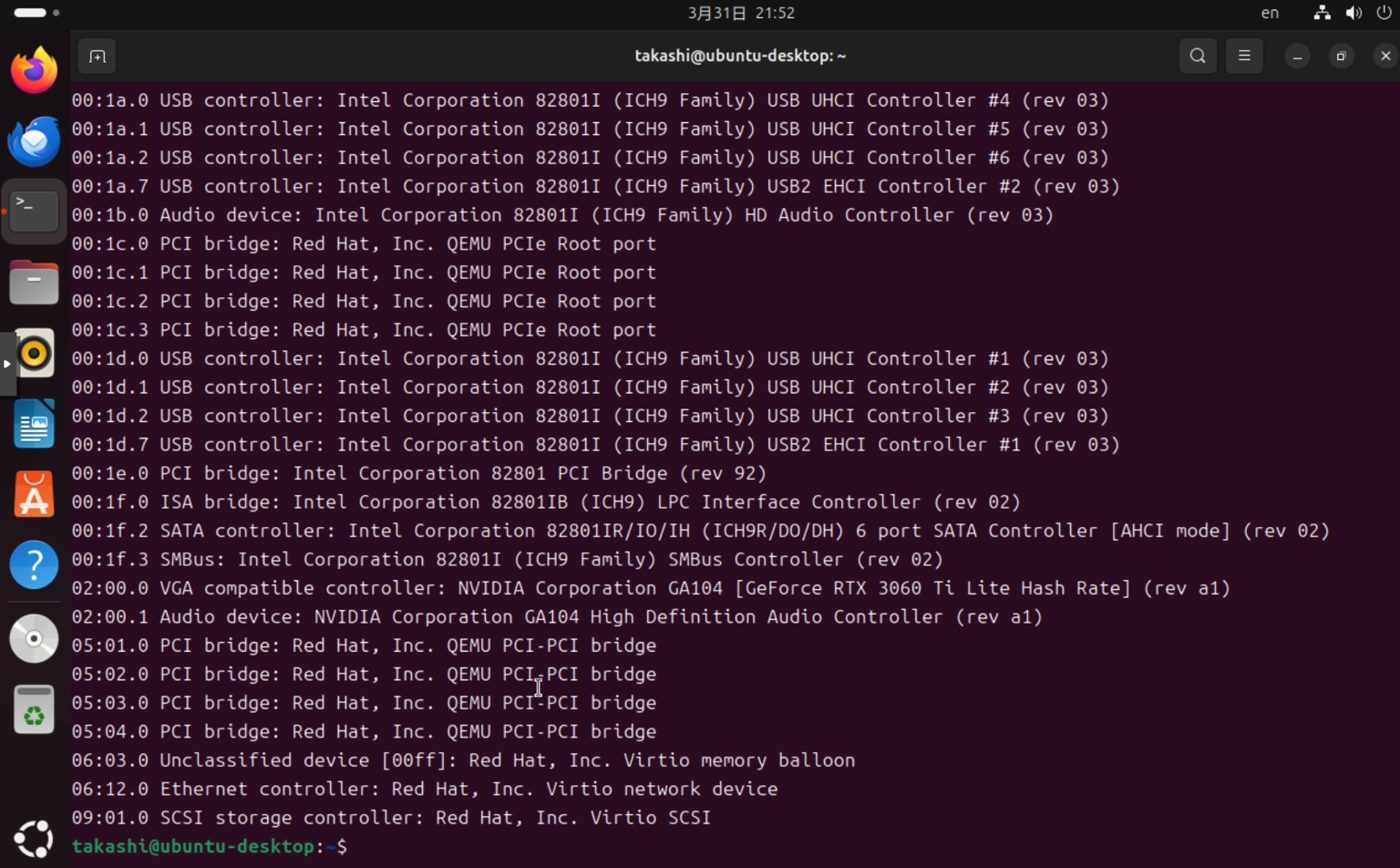The height and width of the screenshot is (868, 1400).
Task: Open the Files manager in the dock
Action: pyautogui.click(x=34, y=282)
